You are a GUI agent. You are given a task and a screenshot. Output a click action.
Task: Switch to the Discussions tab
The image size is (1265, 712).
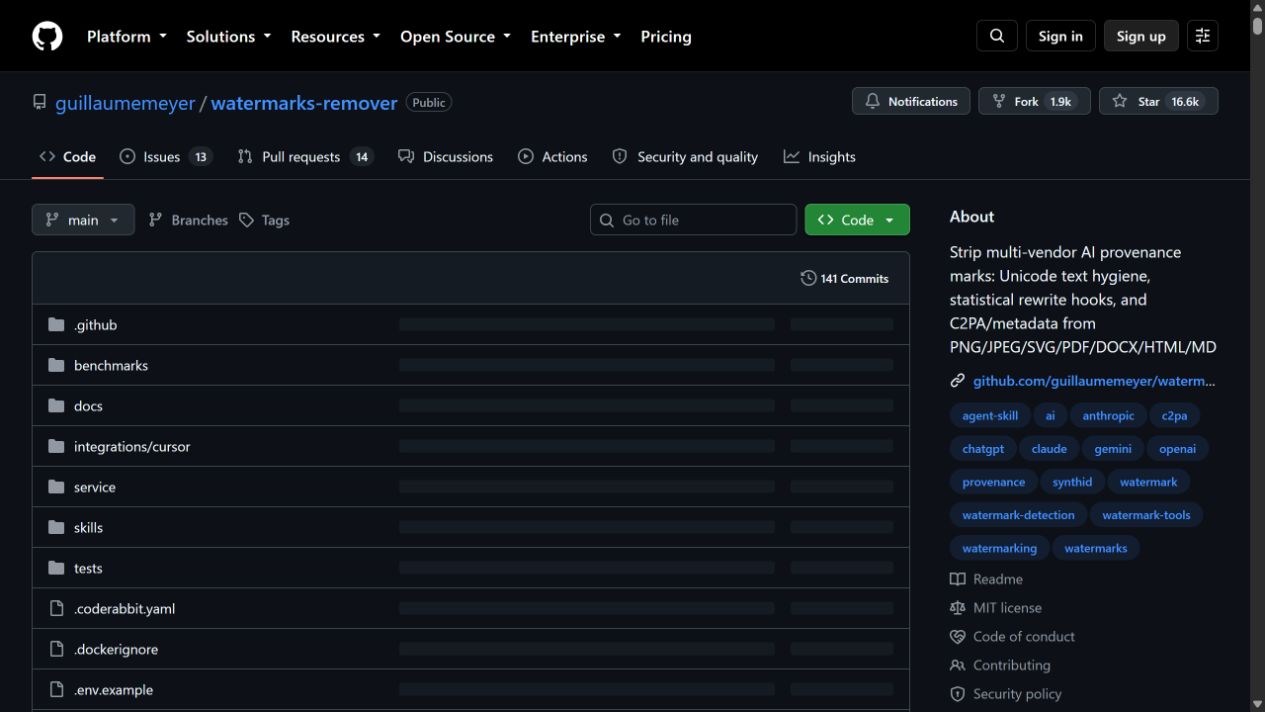coord(445,157)
